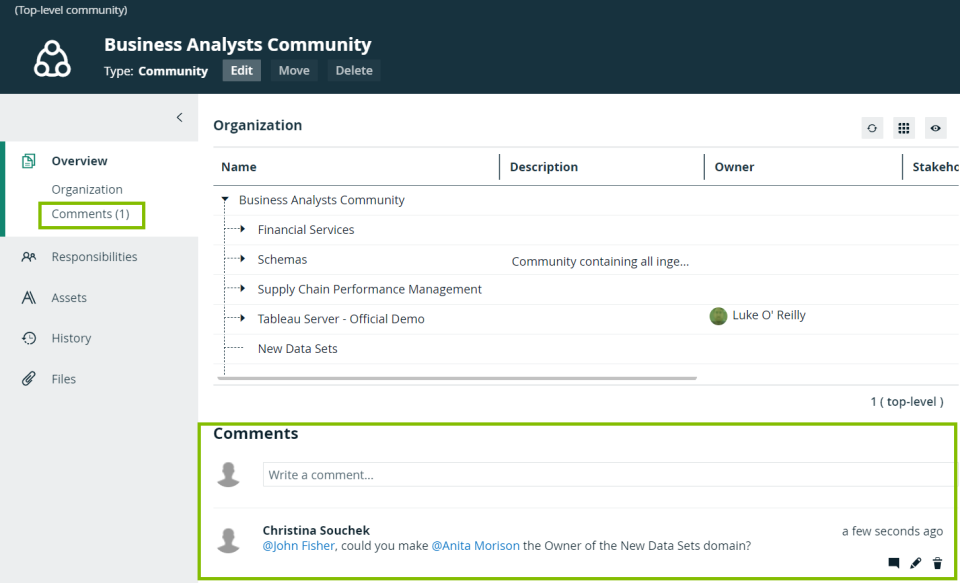The width and height of the screenshot is (960, 583).
Task: Open the grid view icon in Organization header
Action: [904, 128]
